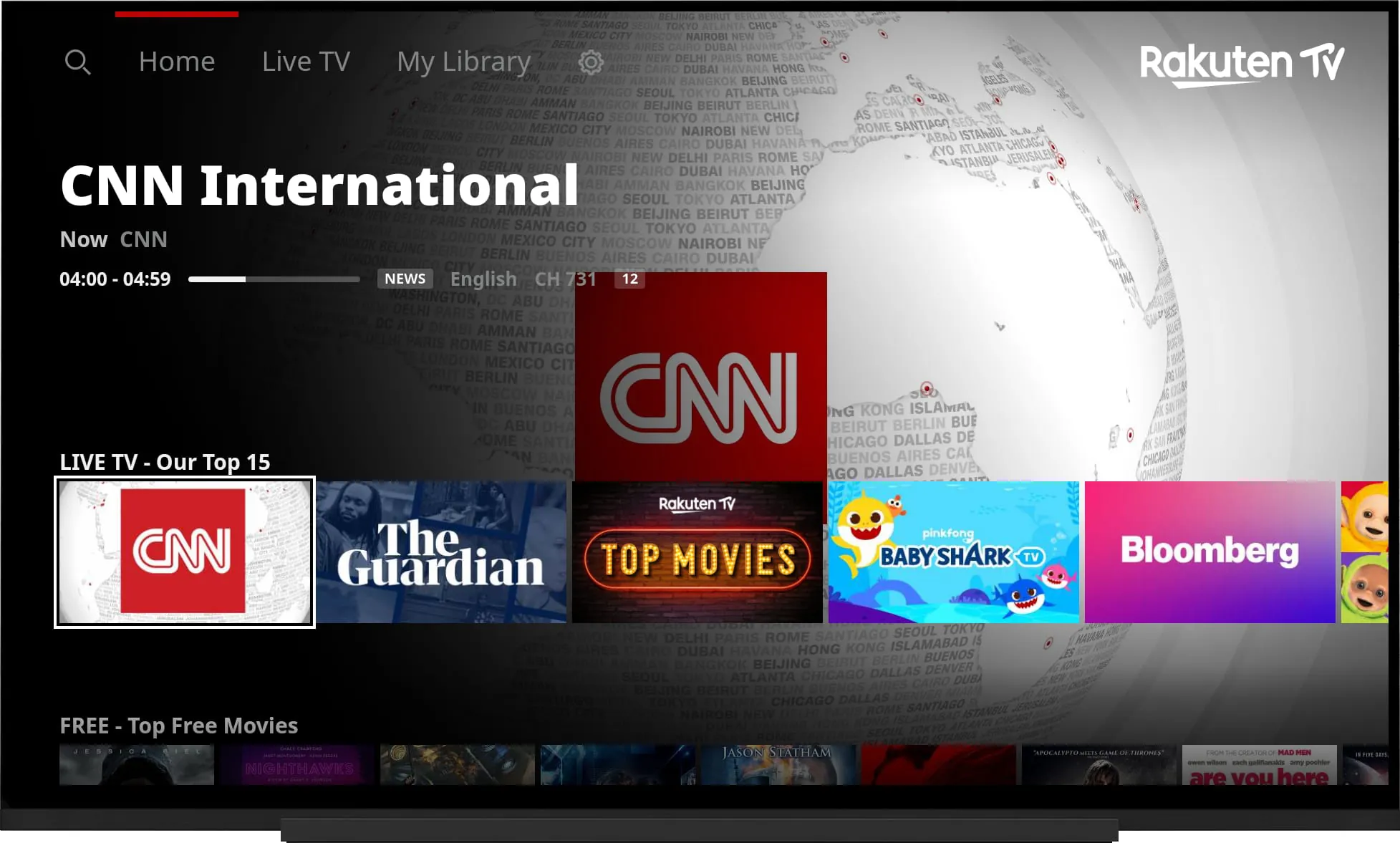Select the English language label

483,279
